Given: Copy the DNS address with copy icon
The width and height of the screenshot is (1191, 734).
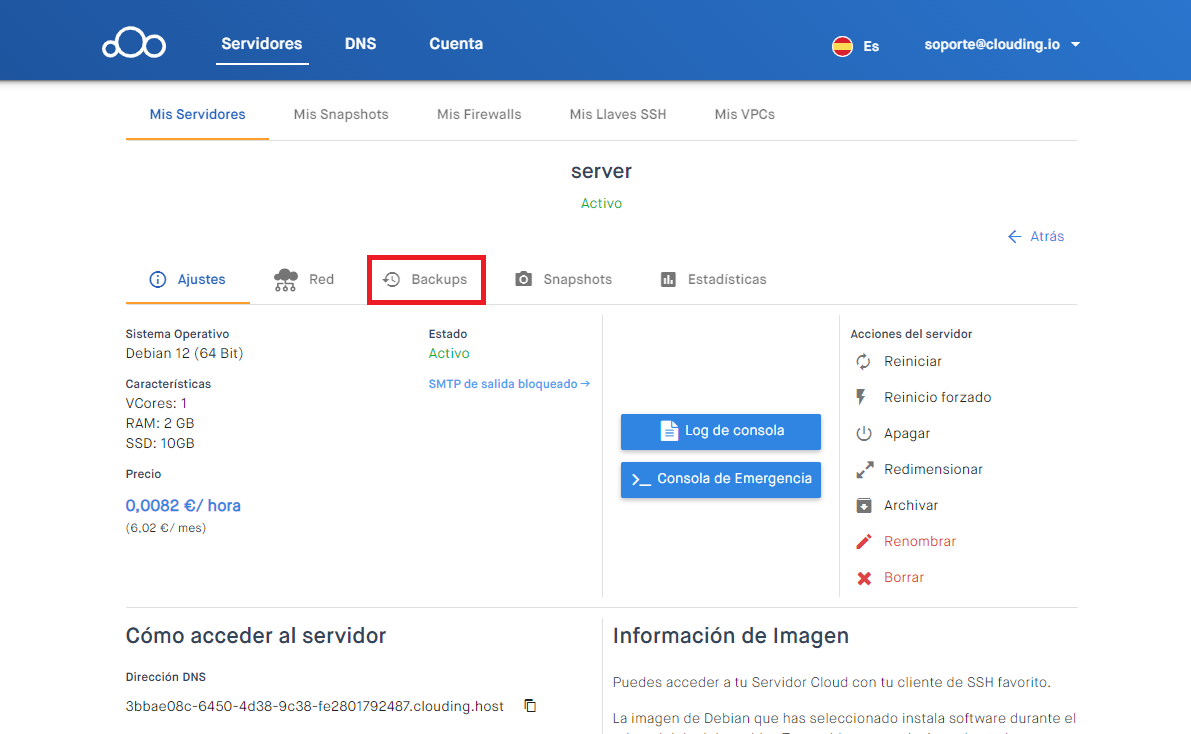Looking at the screenshot, I should pyautogui.click(x=530, y=706).
